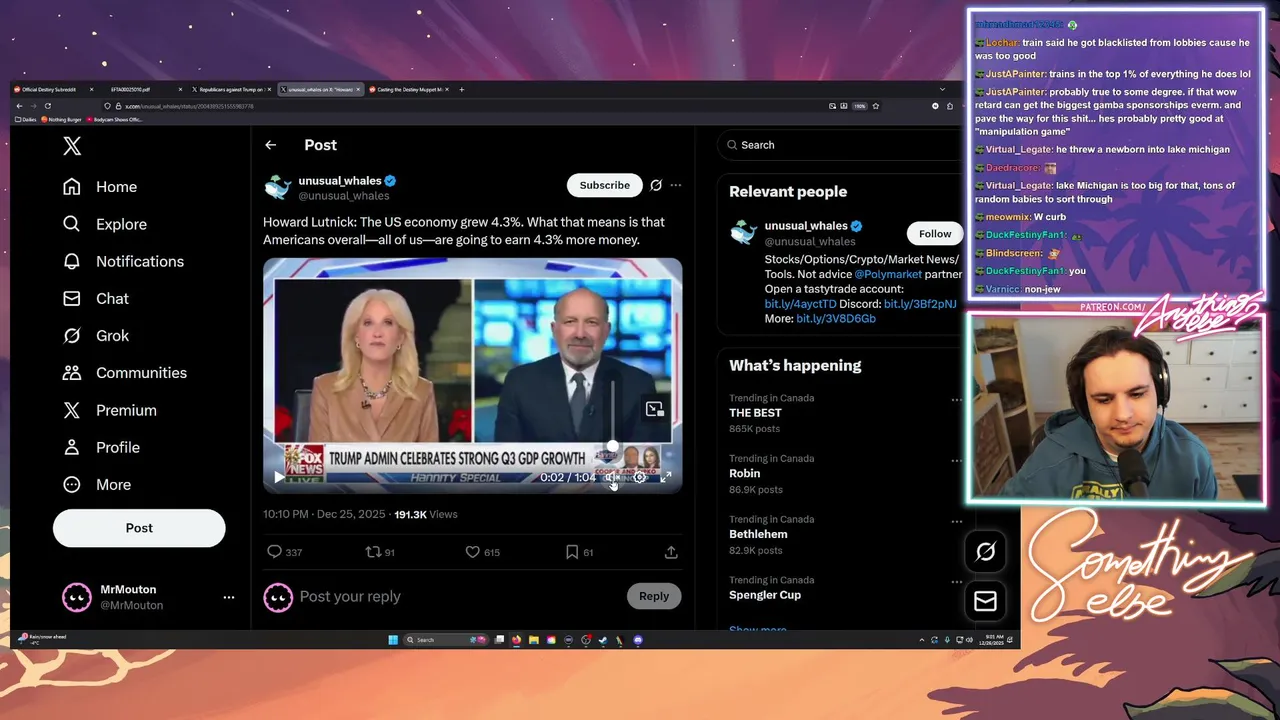Adjust the vertical volume slider handle
Viewport: 1280px width, 720px height.
613,447
